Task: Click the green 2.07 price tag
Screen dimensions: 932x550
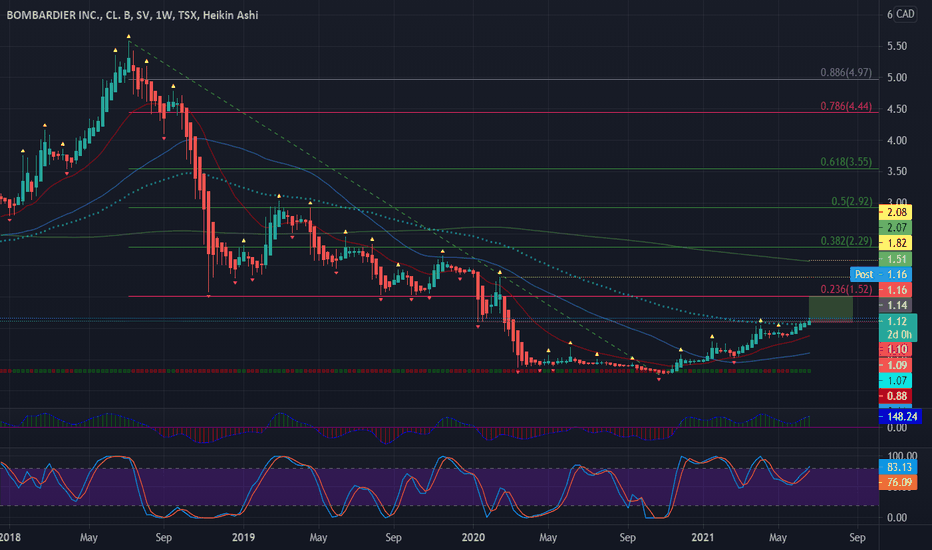Action: pos(896,228)
